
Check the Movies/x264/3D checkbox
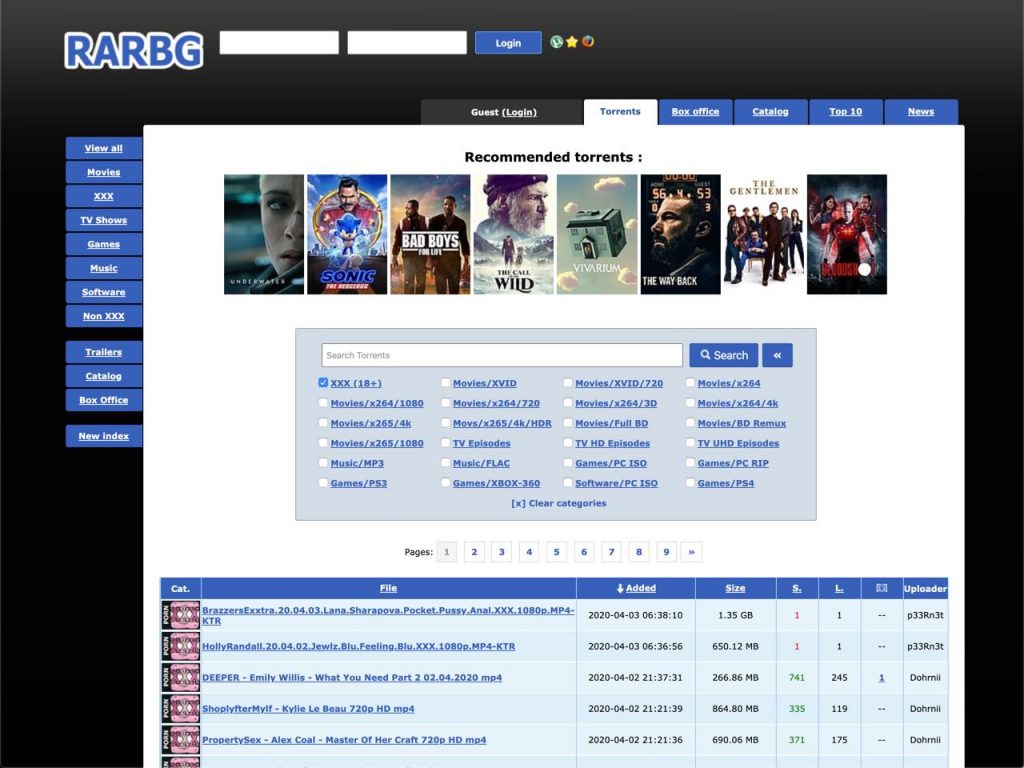tap(568, 403)
